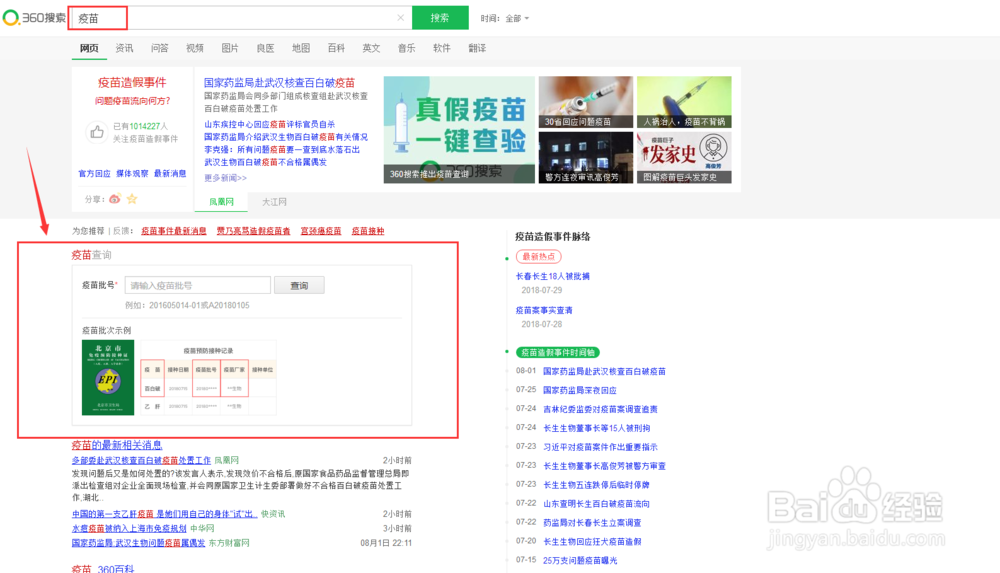Viewport: 1000px width, 573px height.
Task: Click the 疫苗接种 suggestion
Action: pyautogui.click(x=368, y=231)
